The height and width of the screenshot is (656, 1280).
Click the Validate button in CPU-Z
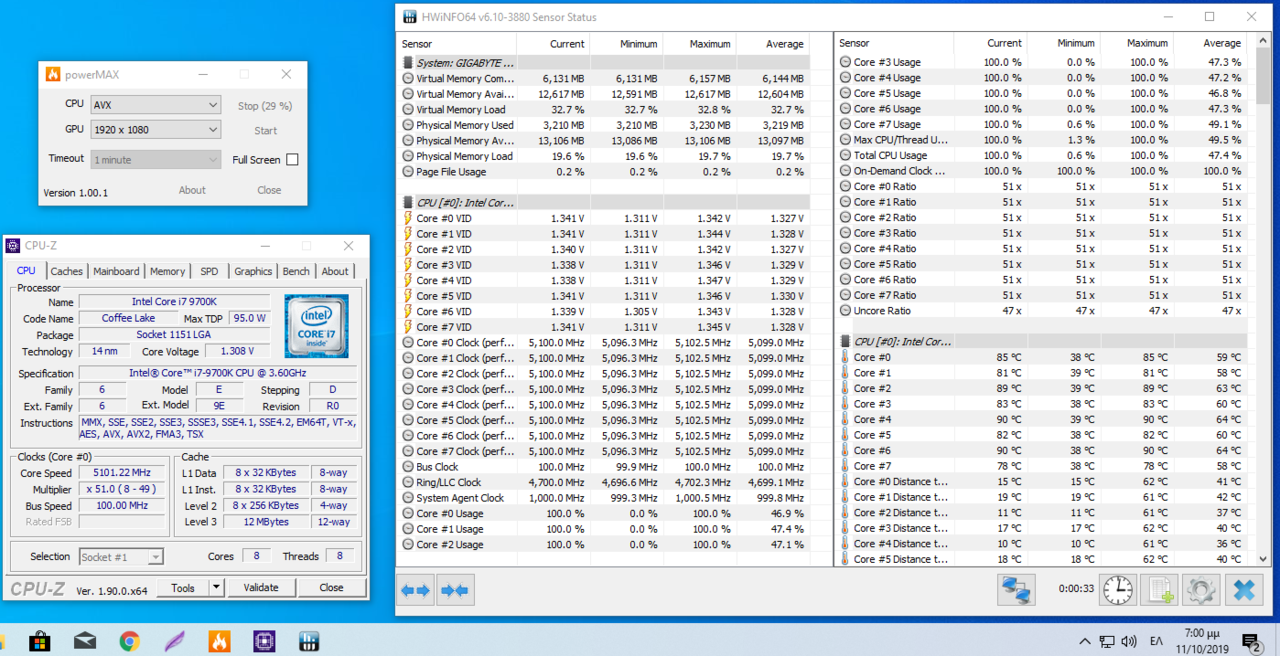(x=261, y=588)
